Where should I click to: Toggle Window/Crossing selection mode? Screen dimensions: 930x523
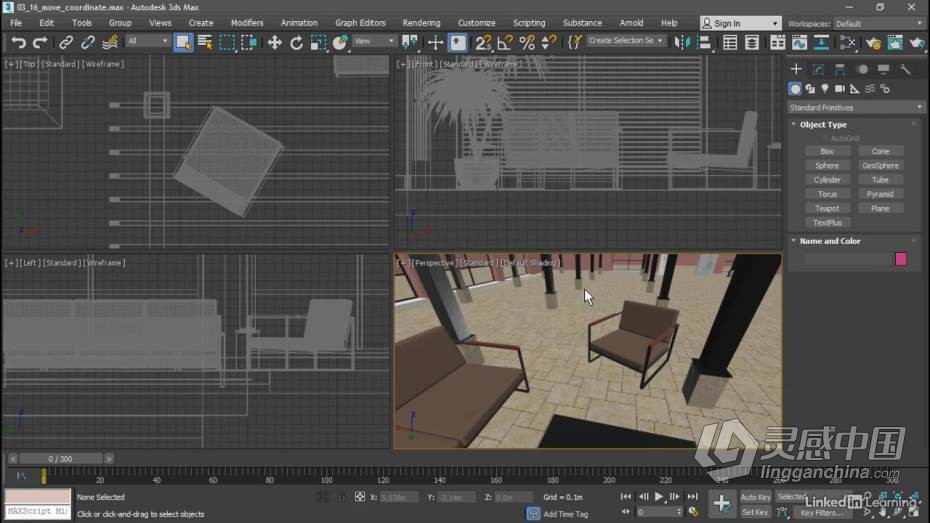click(x=249, y=42)
